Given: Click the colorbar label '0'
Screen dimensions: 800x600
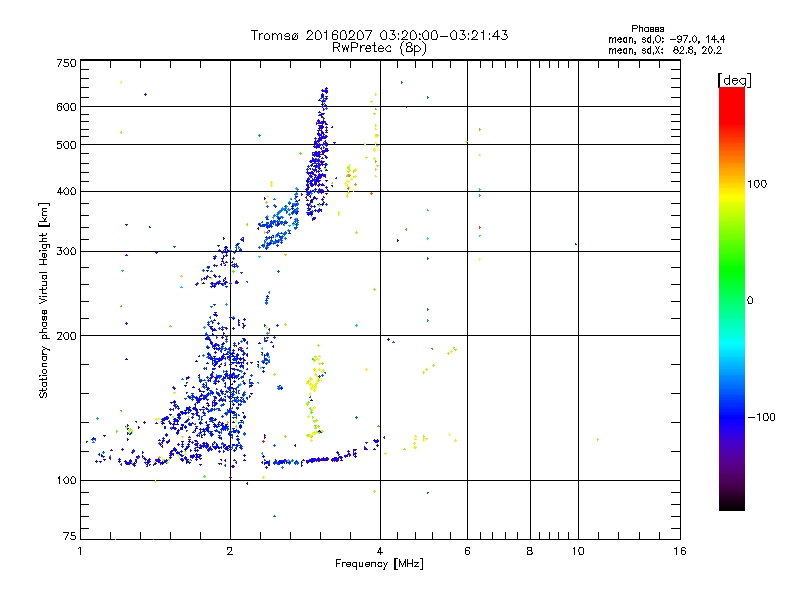Looking at the screenshot, I should click(750, 301).
